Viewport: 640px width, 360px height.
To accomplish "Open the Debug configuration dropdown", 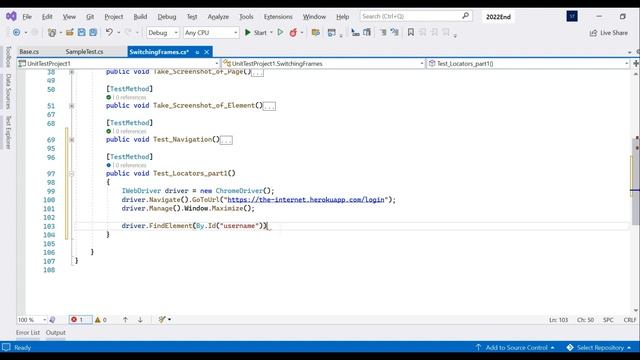I will tap(162, 32).
